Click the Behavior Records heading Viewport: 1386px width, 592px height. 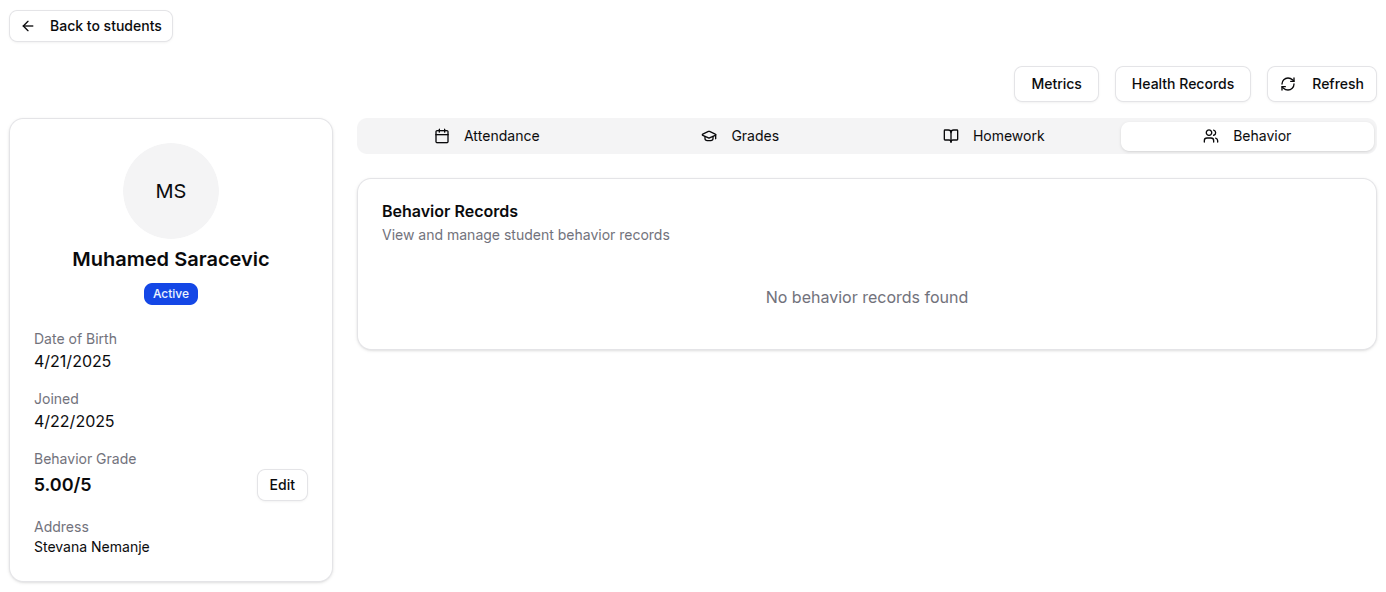pyautogui.click(x=450, y=211)
